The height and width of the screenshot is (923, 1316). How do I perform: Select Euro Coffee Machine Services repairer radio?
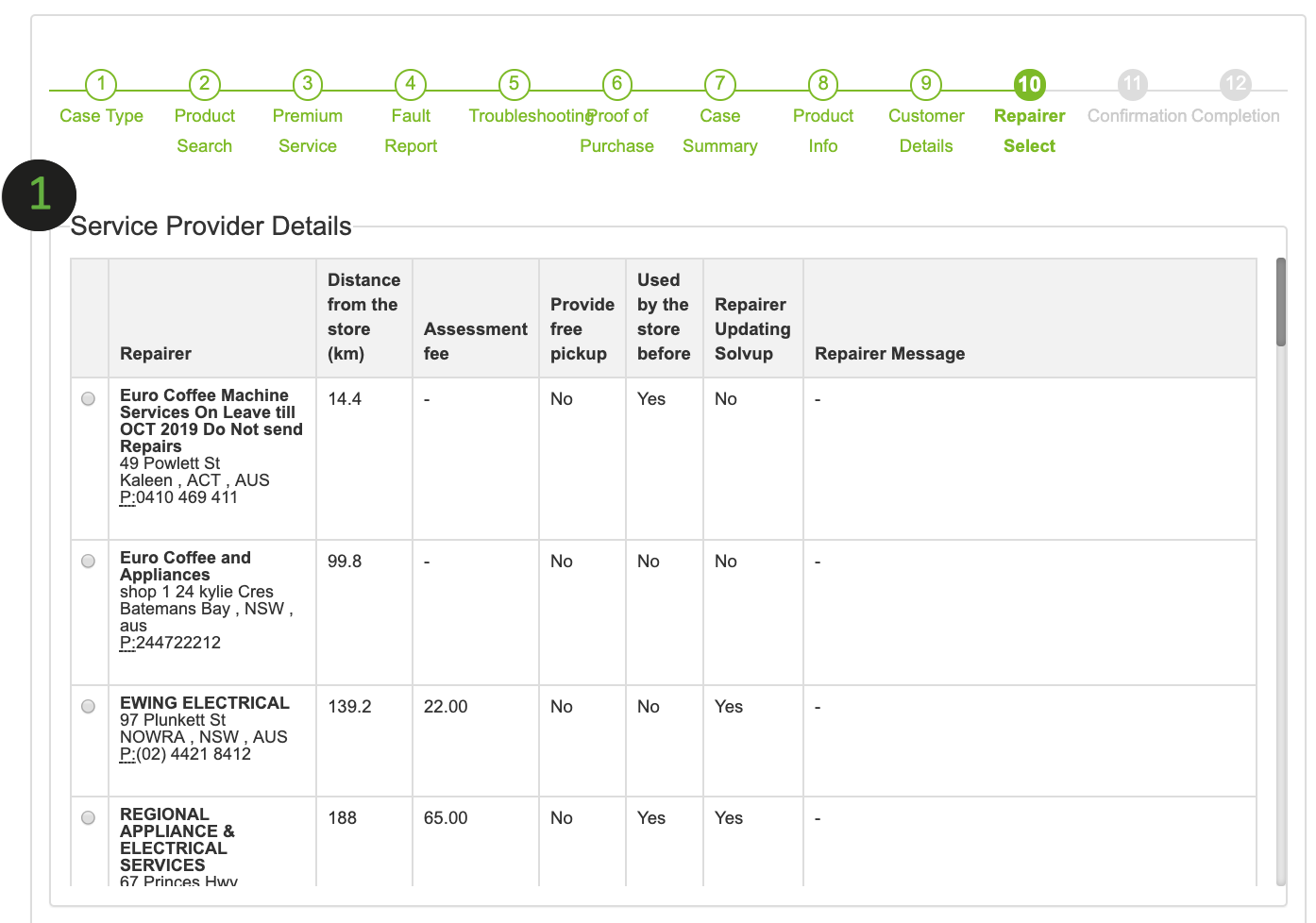[89, 399]
